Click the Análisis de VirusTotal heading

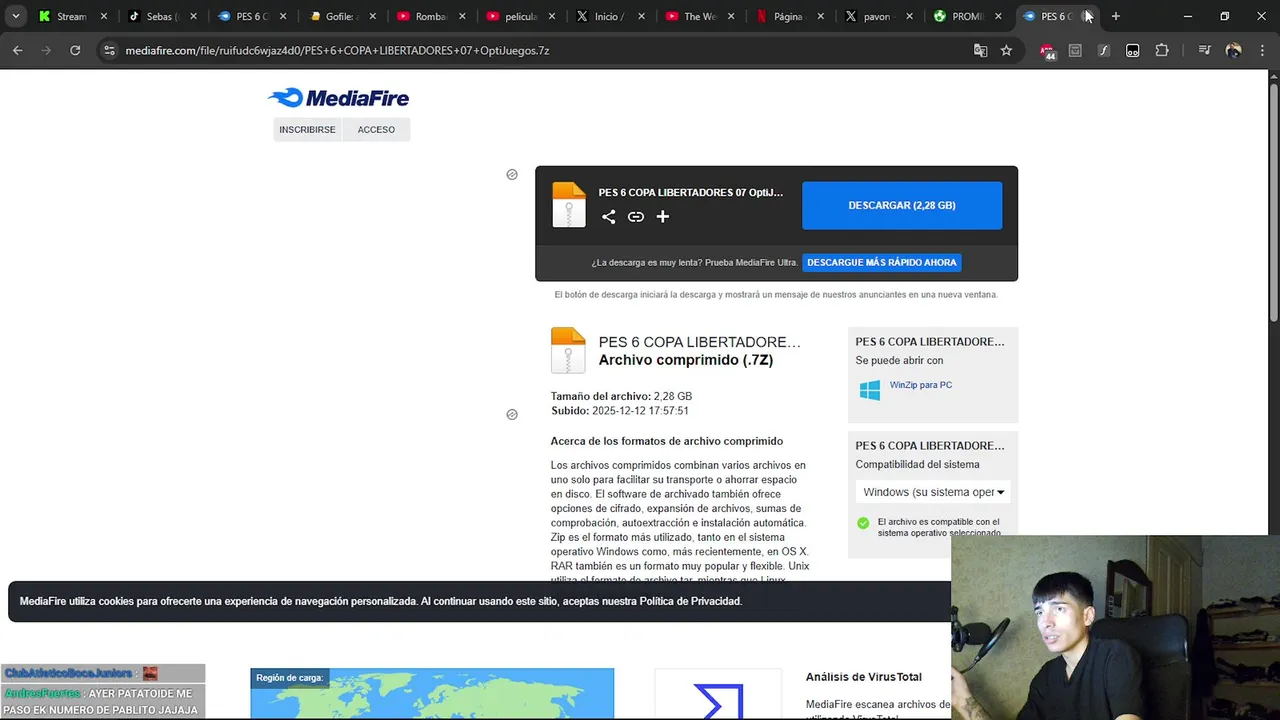[x=864, y=677]
